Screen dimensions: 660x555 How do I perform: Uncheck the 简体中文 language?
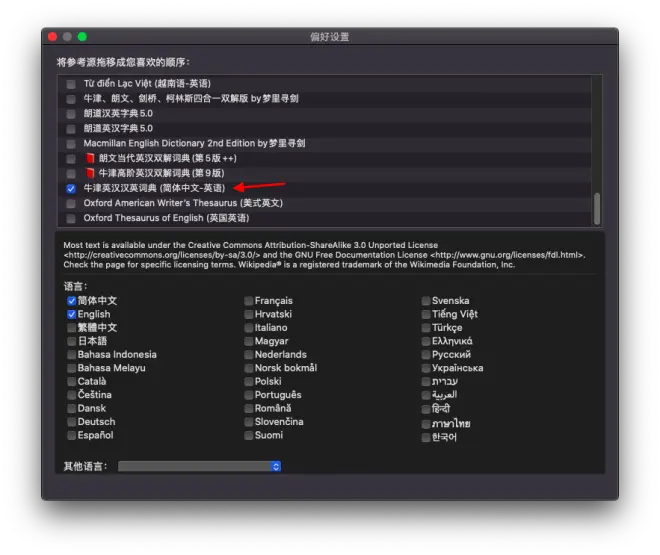72,301
